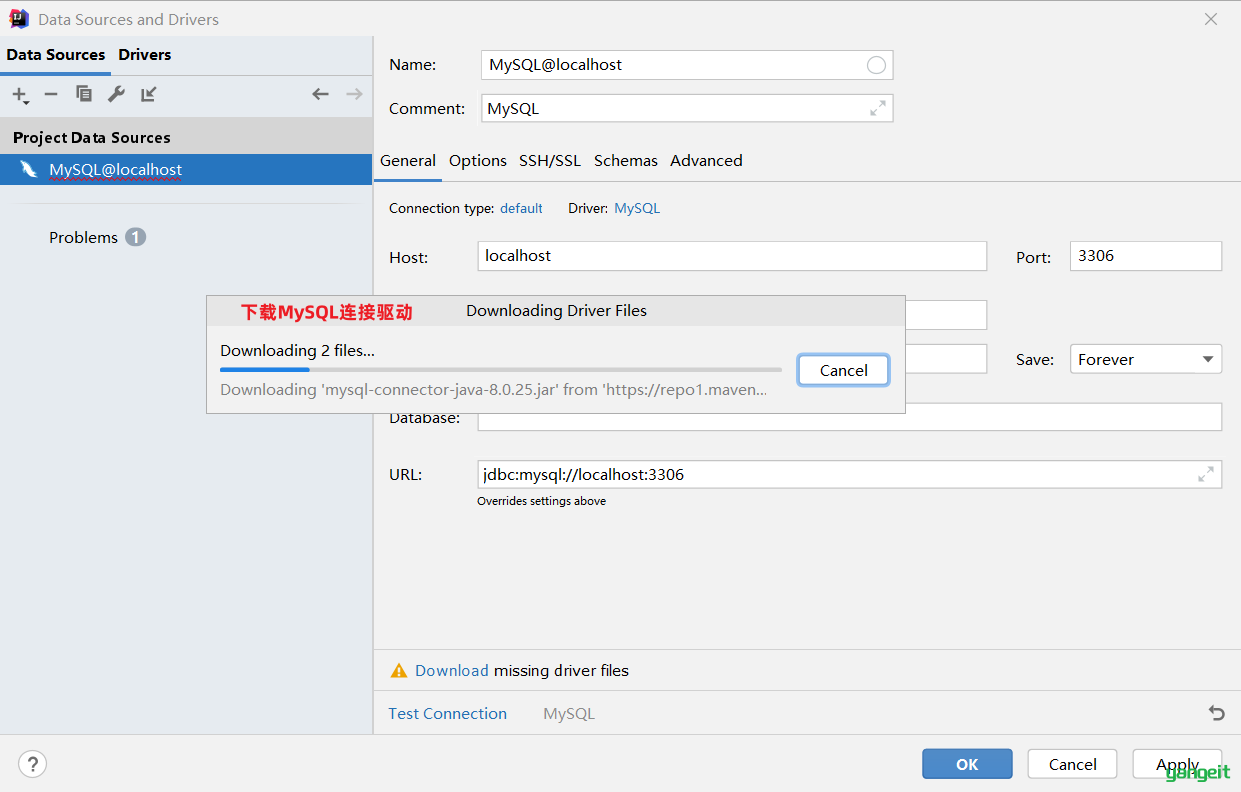Click the IntelliJ icon in title bar
Screen dimensions: 1241x792
pyautogui.click(x=19, y=19)
